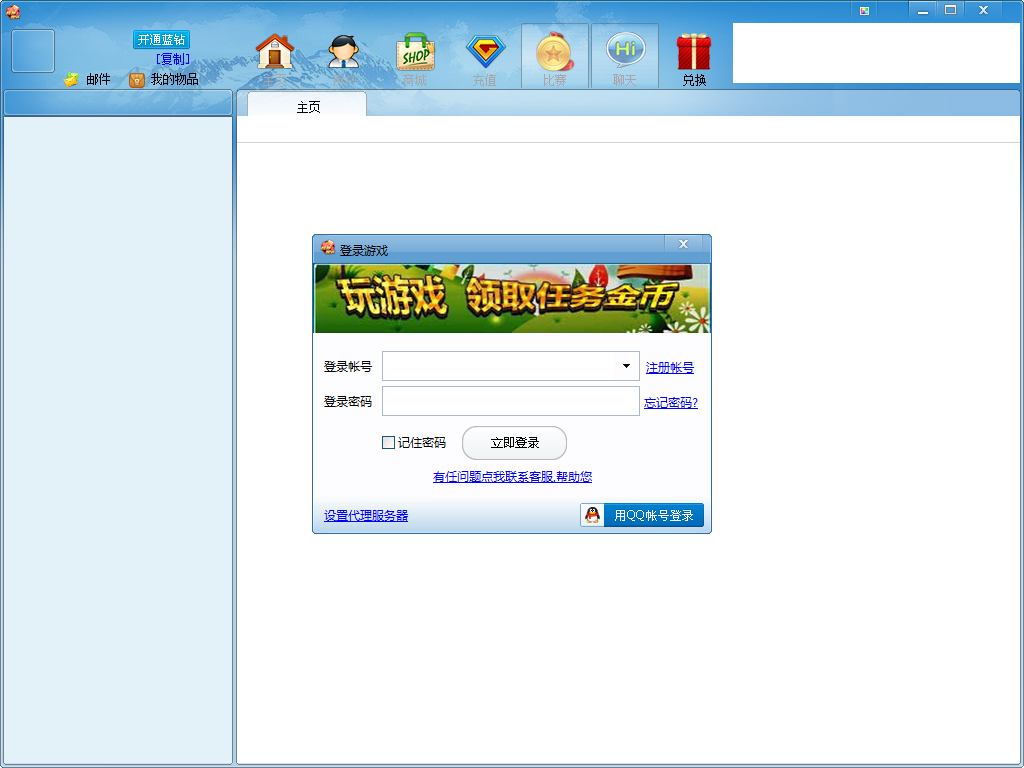Click the 注册帐号 register link

[x=669, y=368]
